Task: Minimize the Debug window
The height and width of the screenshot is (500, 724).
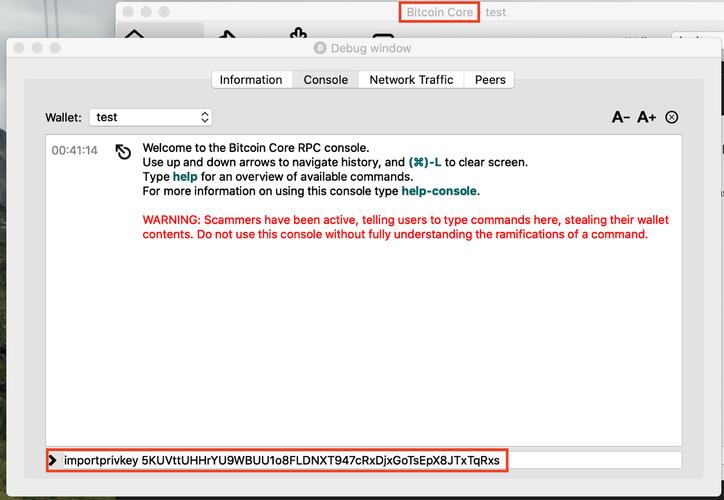Action: [x=37, y=48]
